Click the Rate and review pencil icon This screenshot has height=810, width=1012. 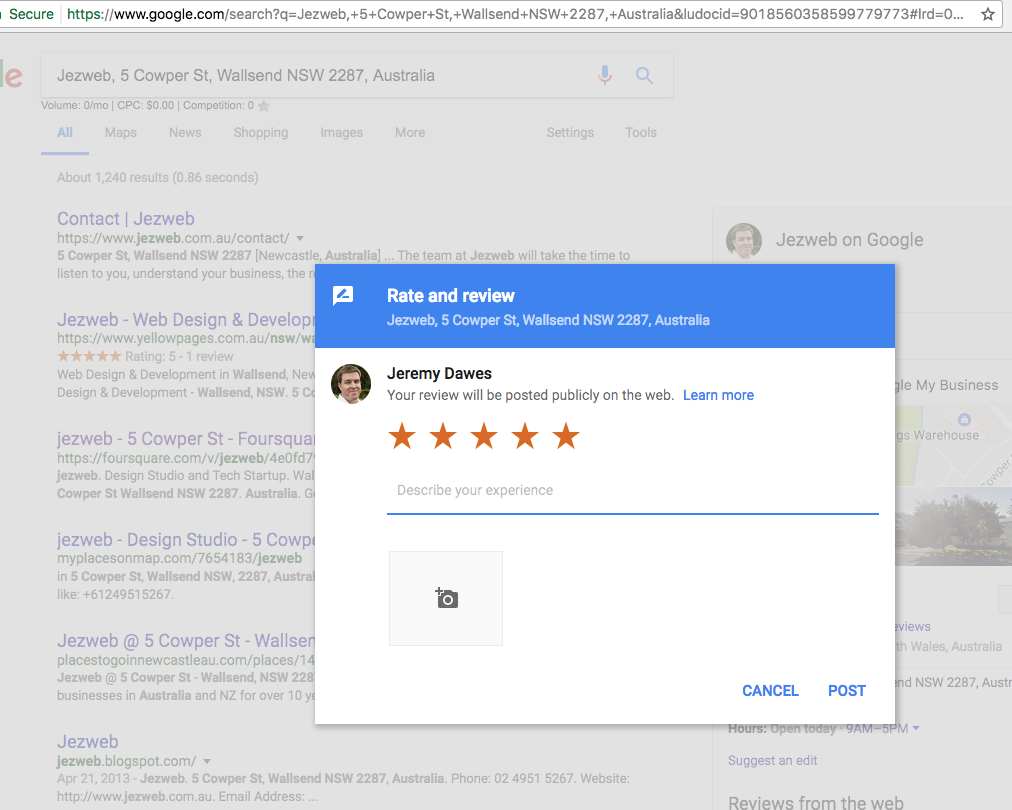343,296
